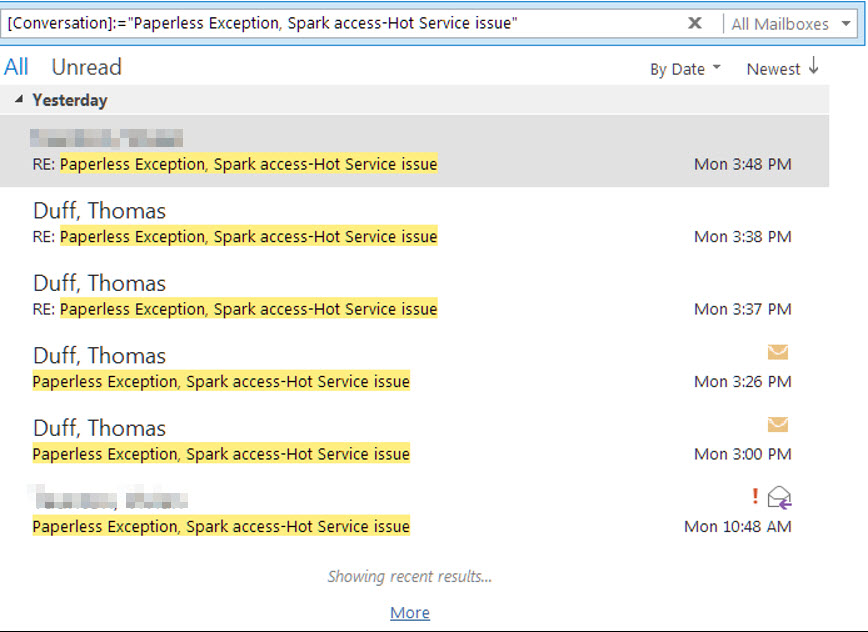Click the Newest descending arrow to reverse sort
Image resolution: width=868 pixels, height=632 pixels.
811,68
